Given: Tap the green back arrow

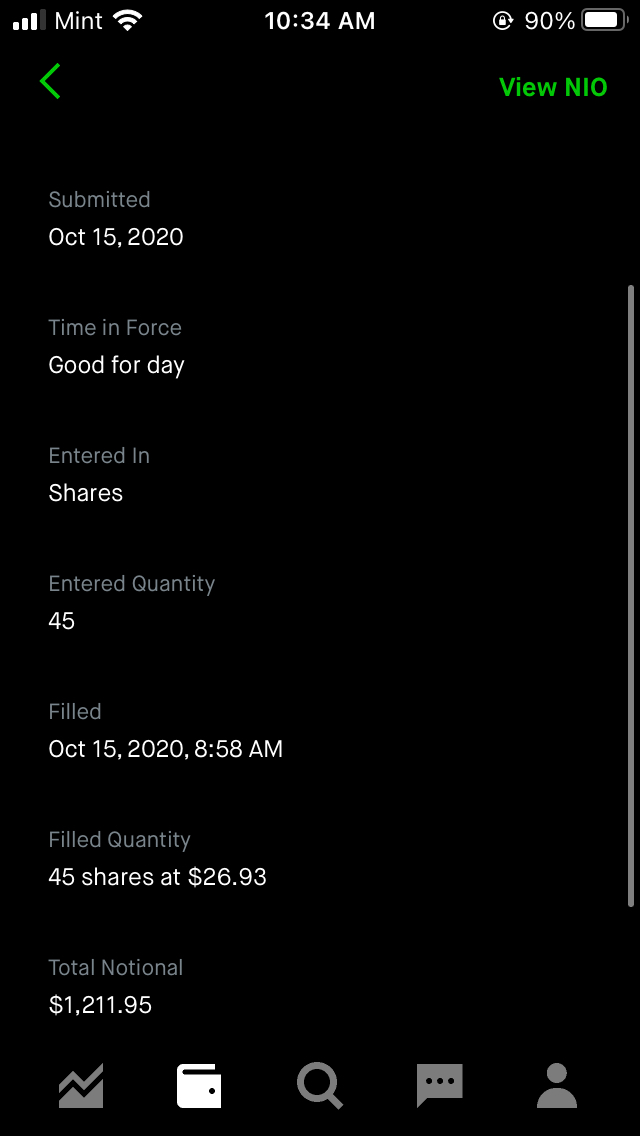Looking at the screenshot, I should tap(50, 81).
